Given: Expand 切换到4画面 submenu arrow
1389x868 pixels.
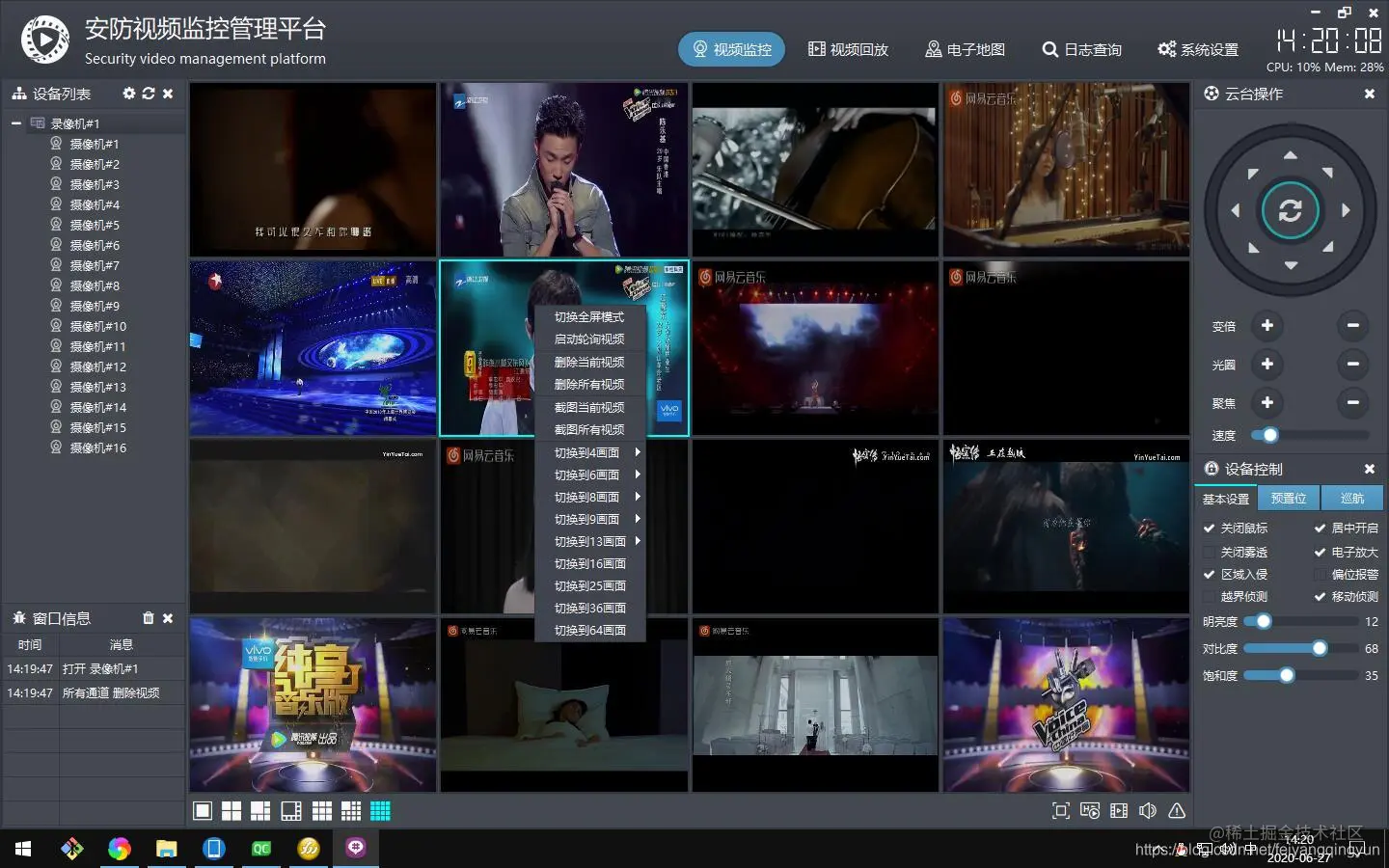Looking at the screenshot, I should [638, 452].
